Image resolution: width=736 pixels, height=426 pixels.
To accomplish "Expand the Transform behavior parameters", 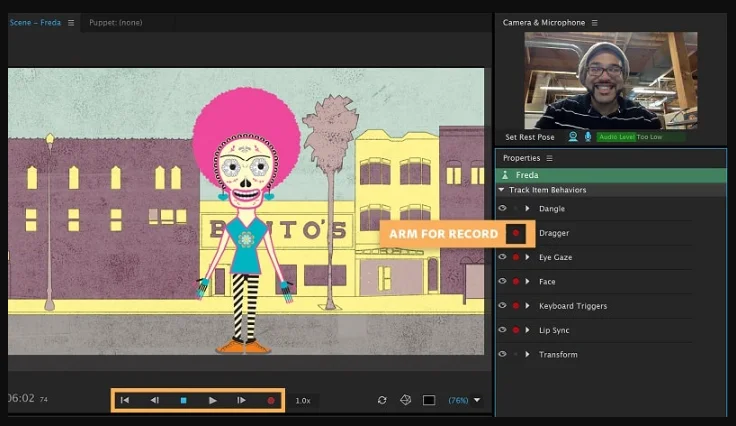I will 528,354.
